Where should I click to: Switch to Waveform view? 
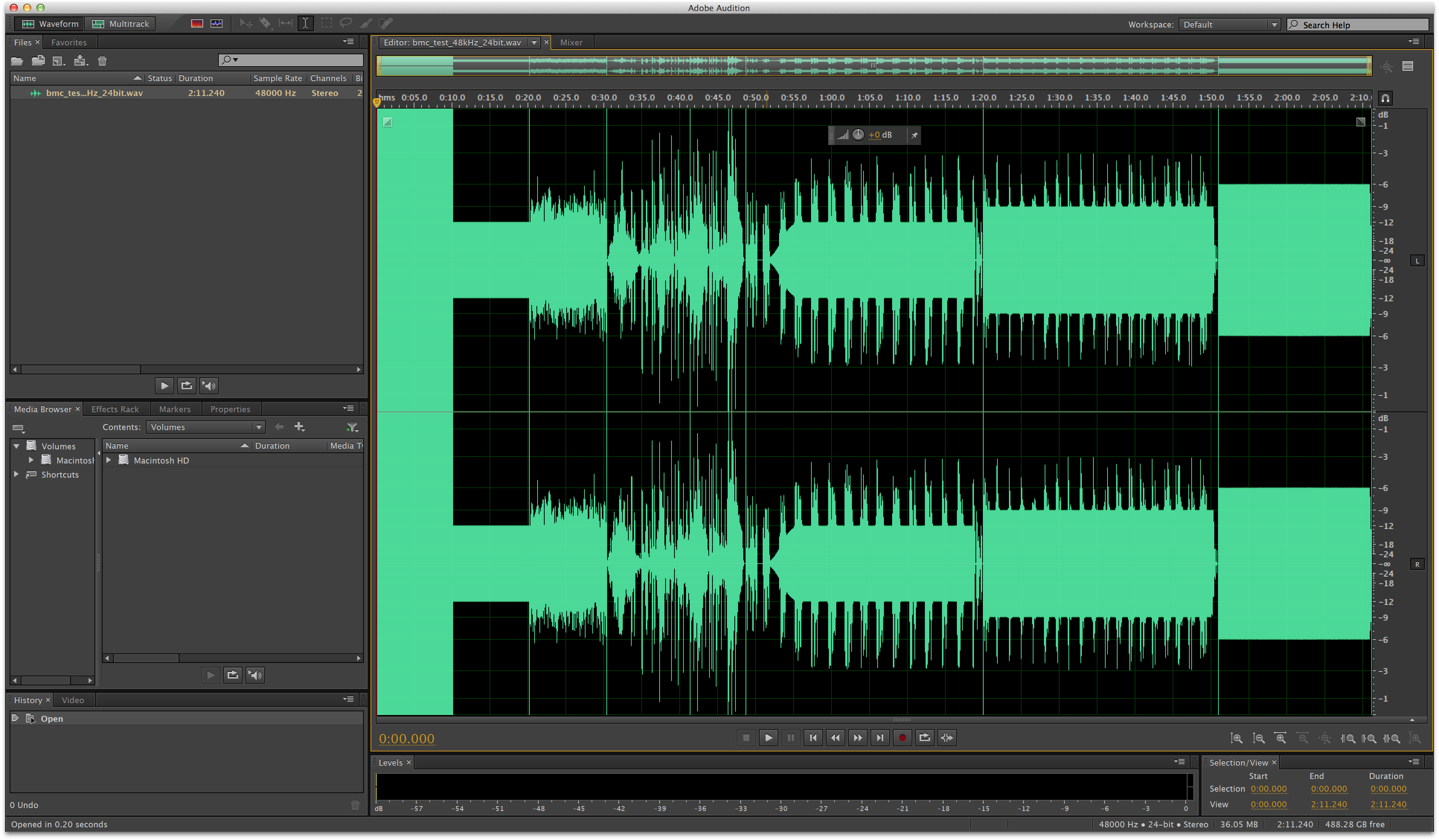click(50, 24)
